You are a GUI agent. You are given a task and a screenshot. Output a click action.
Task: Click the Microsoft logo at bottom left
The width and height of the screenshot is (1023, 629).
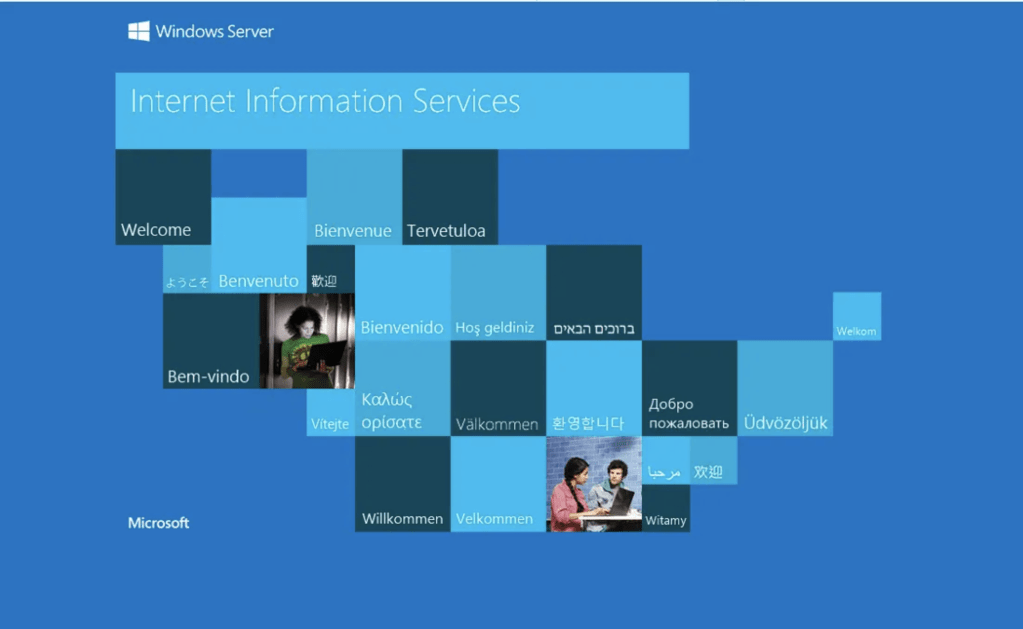tap(157, 522)
